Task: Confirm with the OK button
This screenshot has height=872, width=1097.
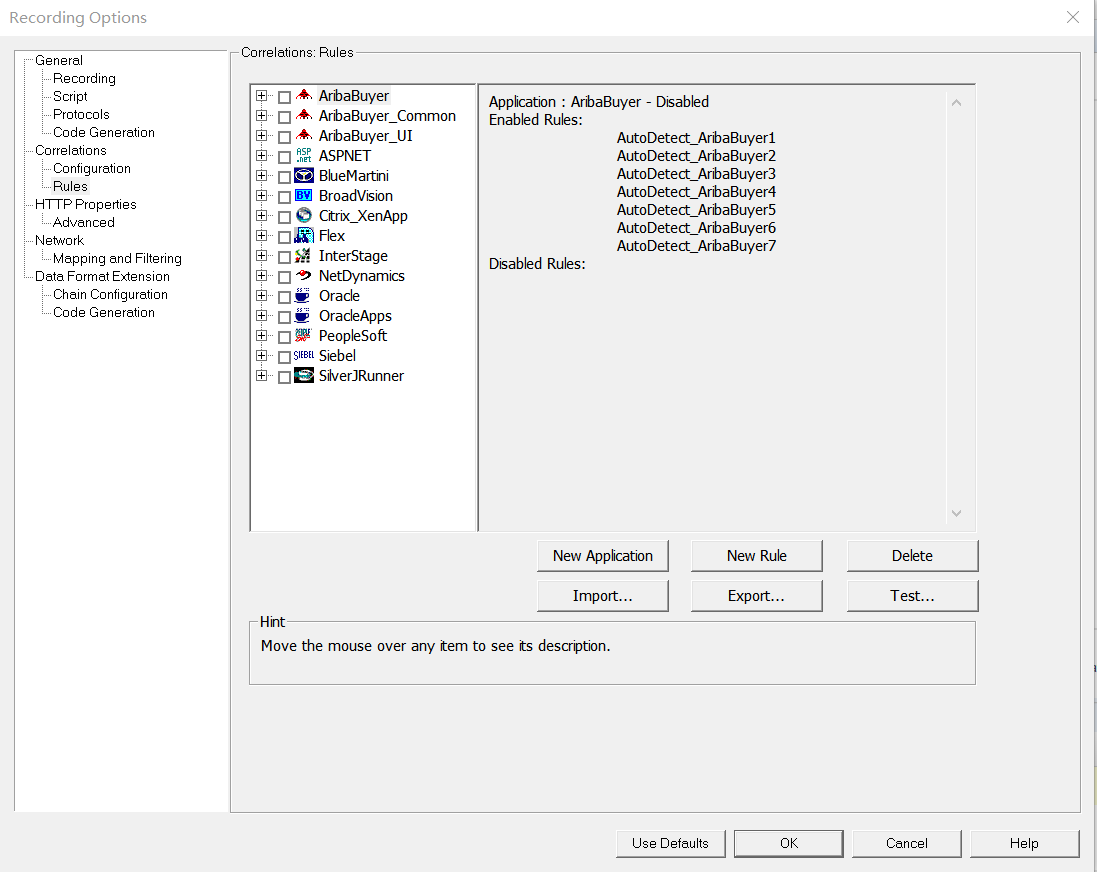Action: click(x=788, y=843)
